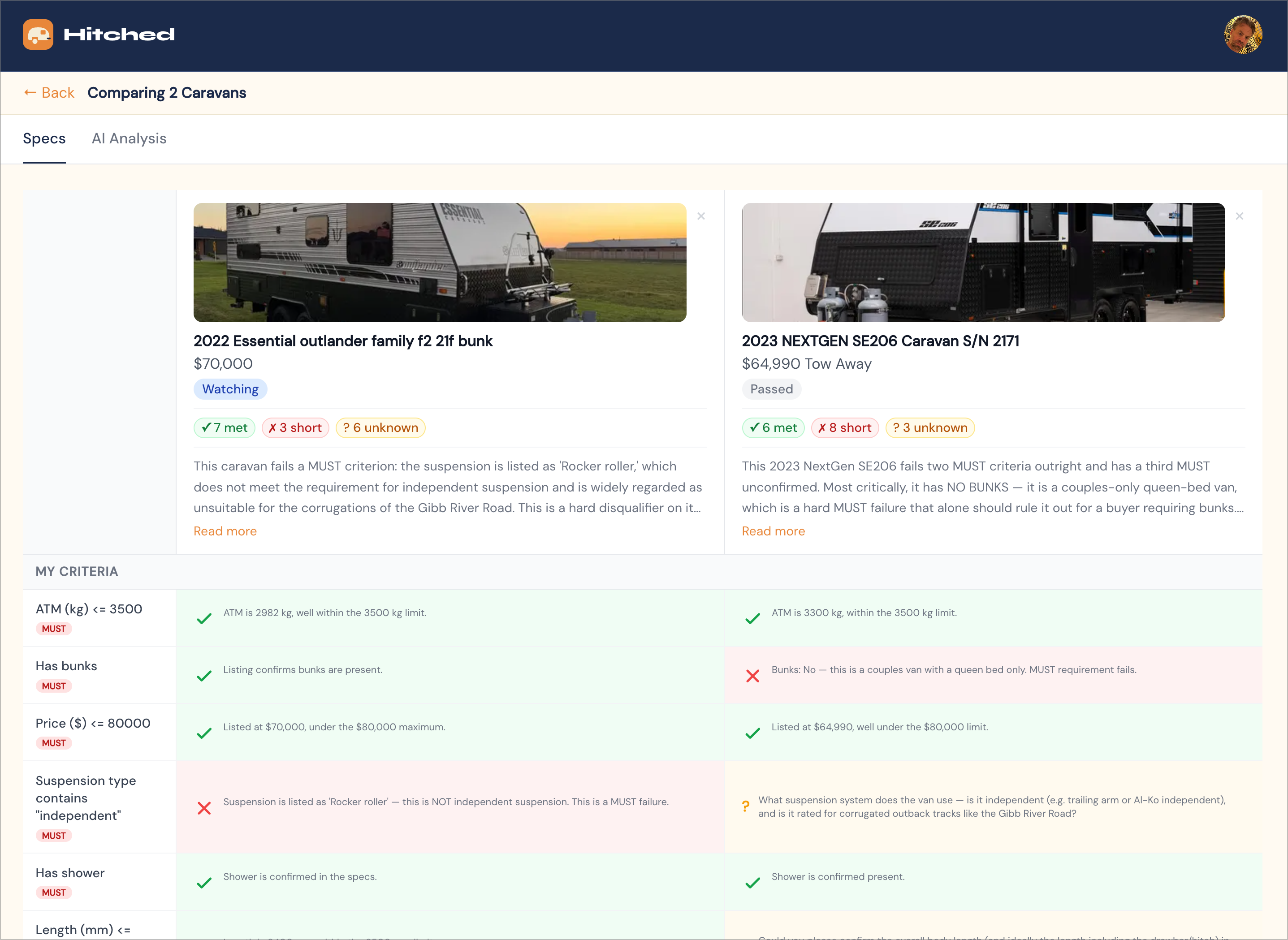Expand Read more on Essential outlander summary

pos(225,531)
